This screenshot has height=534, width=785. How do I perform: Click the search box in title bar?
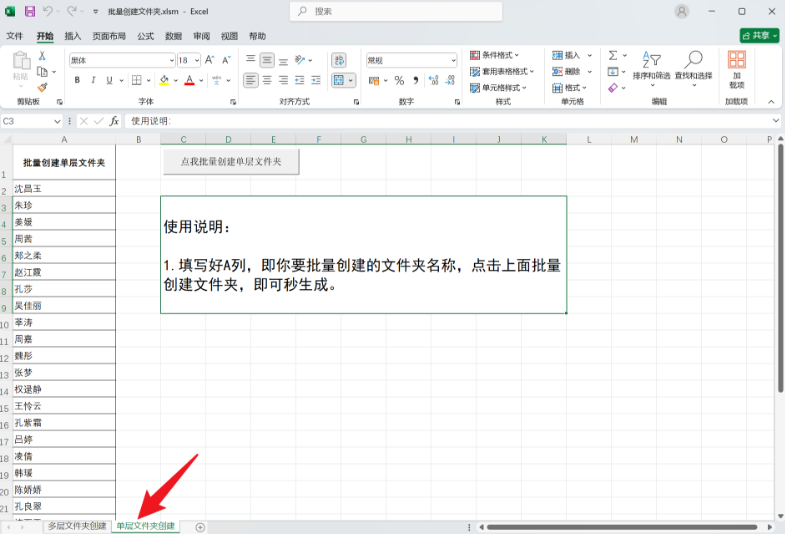(396, 11)
